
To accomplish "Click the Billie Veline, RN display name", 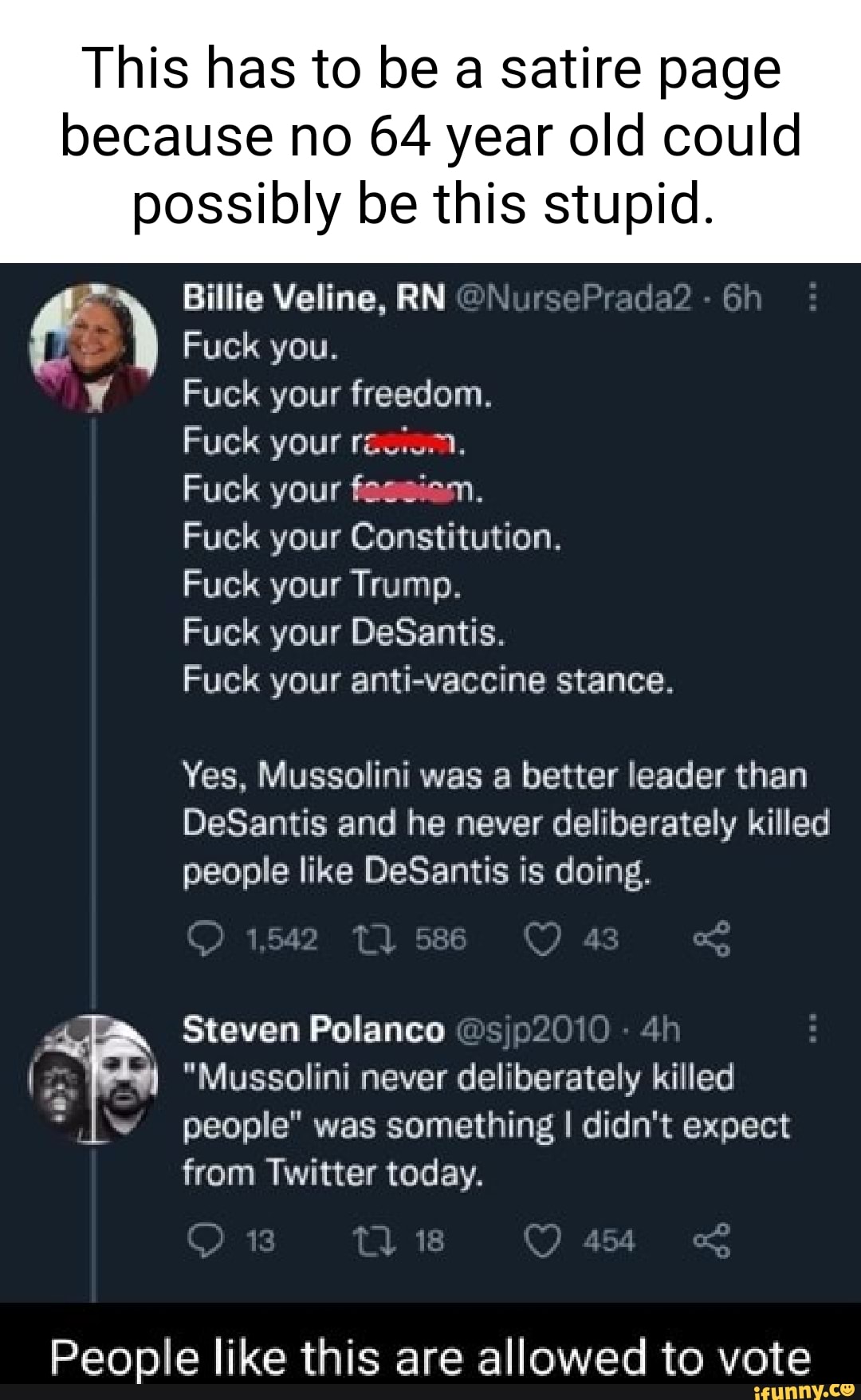I will coord(314,299).
